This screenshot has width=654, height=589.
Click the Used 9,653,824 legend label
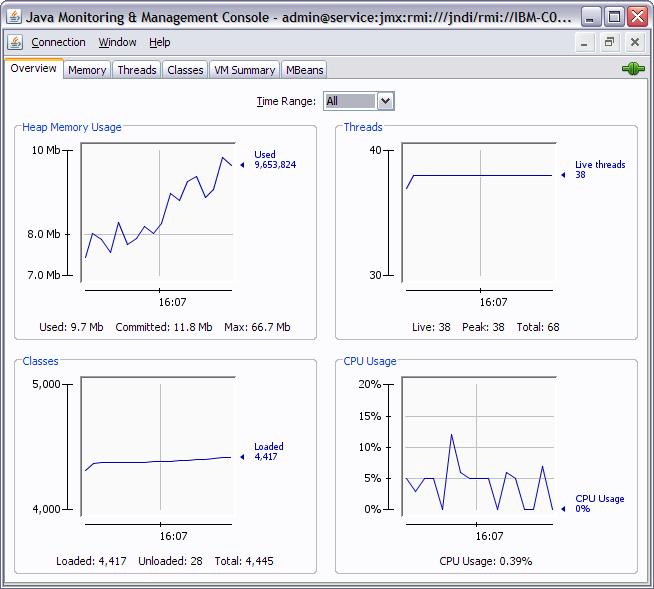click(x=275, y=159)
